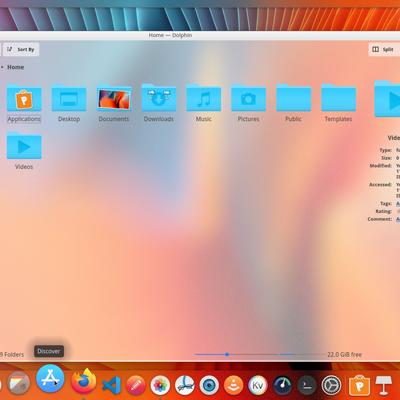Click the "Downloads" folder label

(x=159, y=119)
